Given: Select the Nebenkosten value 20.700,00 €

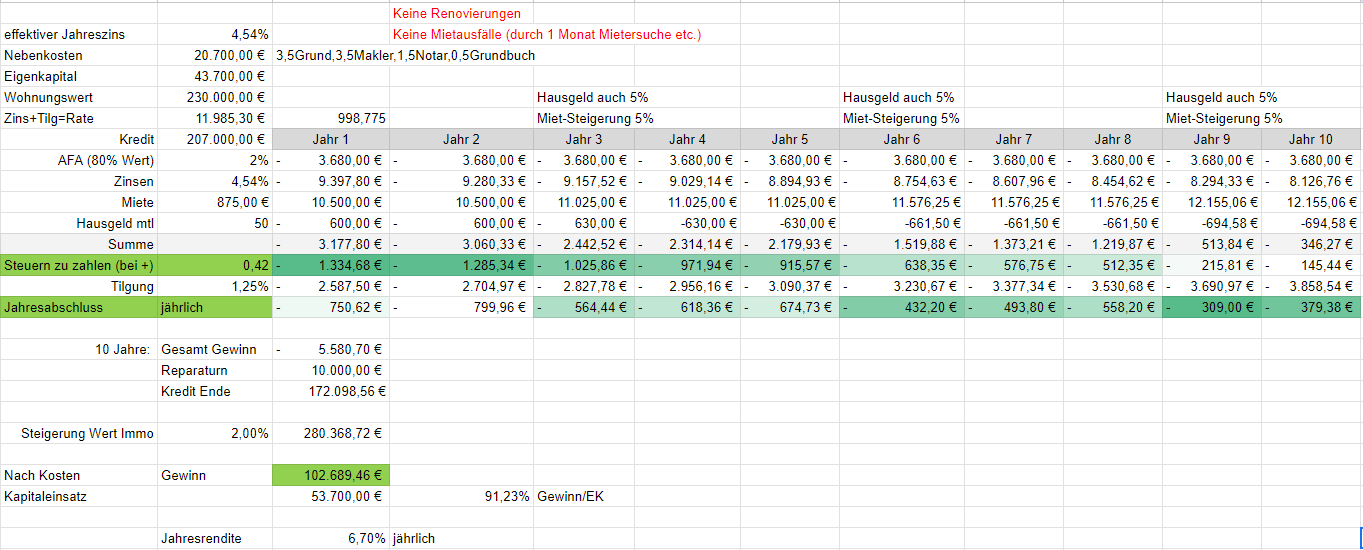Looking at the screenshot, I should pyautogui.click(x=214, y=56).
